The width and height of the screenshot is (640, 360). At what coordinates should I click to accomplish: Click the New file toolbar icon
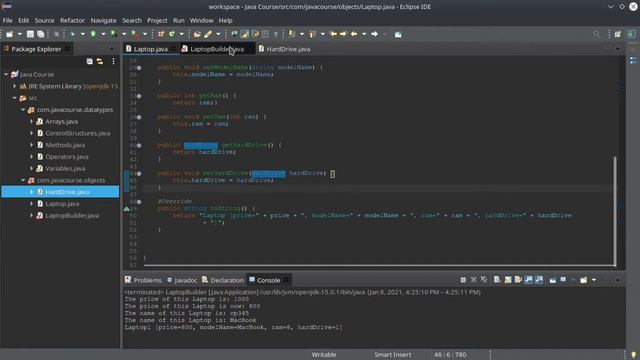point(9,34)
